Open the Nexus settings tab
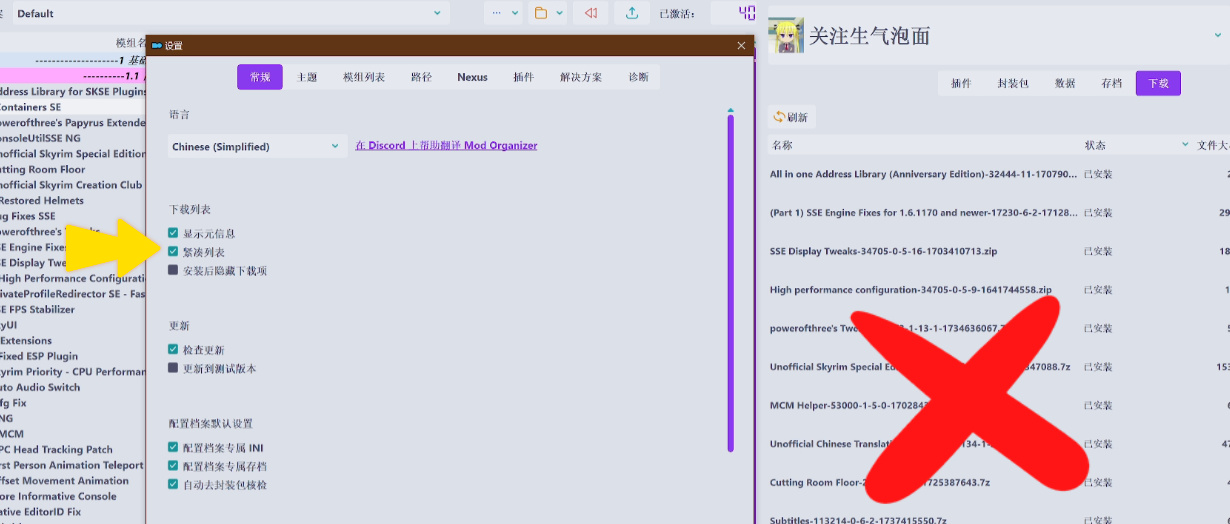 coord(473,77)
